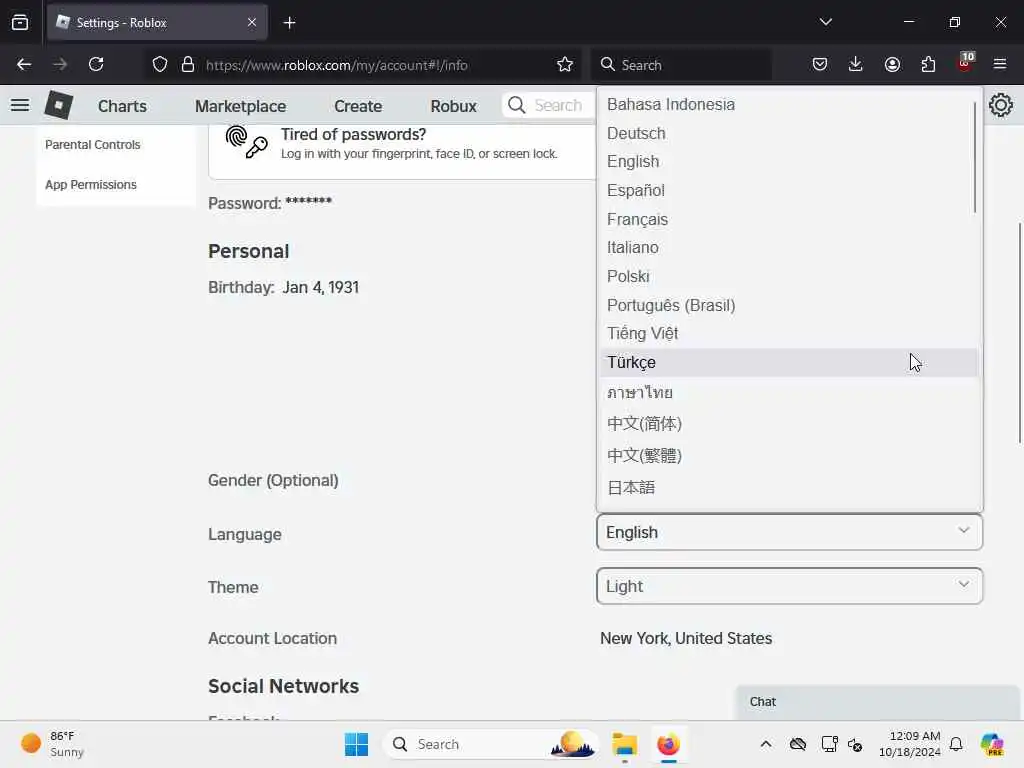
Task: Select Polski language option
Action: [788, 276]
